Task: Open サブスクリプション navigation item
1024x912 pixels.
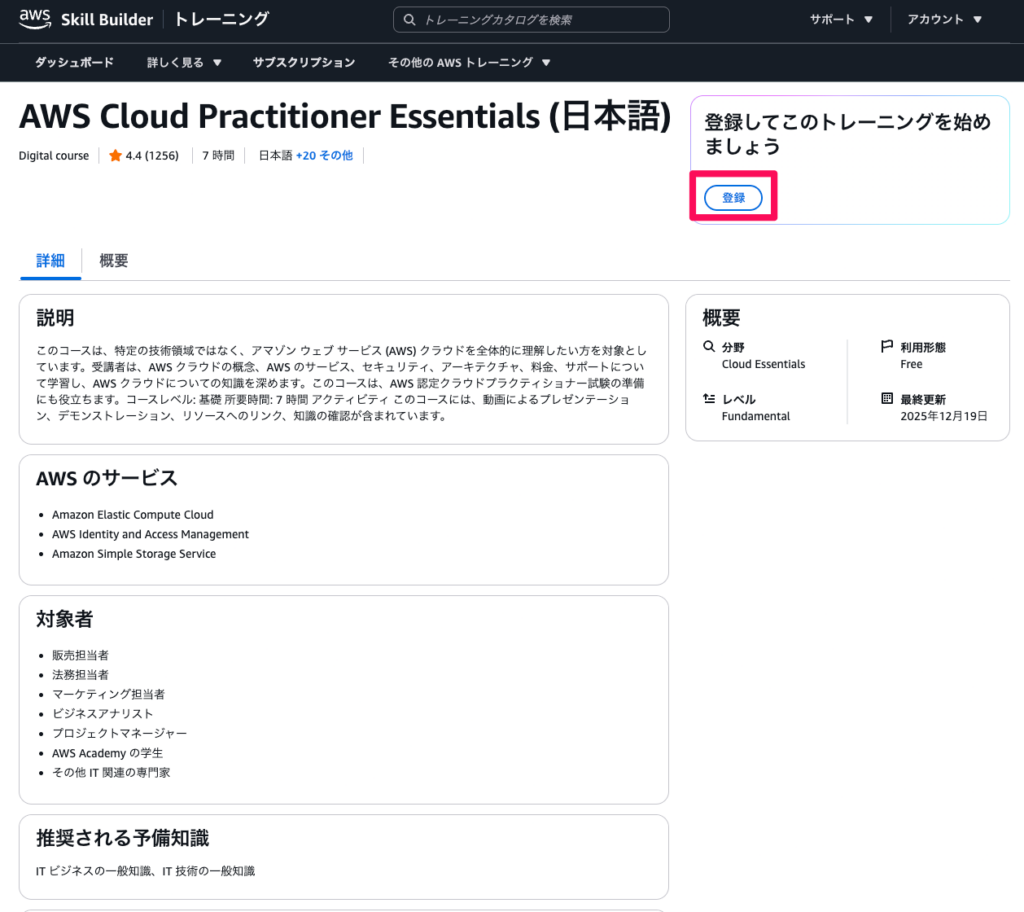Action: pos(304,62)
